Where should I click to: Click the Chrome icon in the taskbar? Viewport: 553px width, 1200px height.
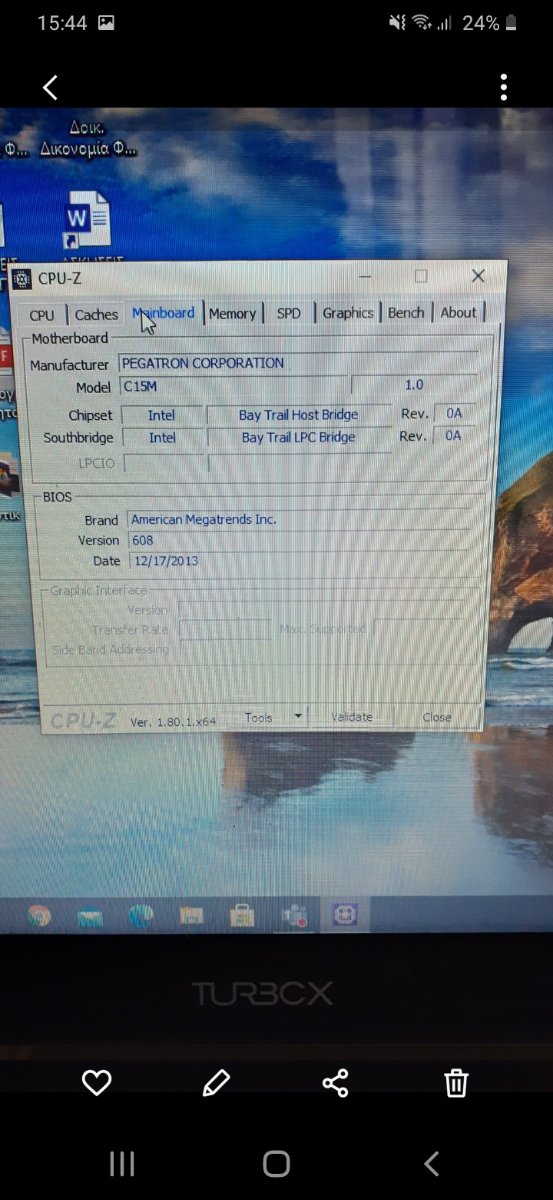(x=39, y=915)
